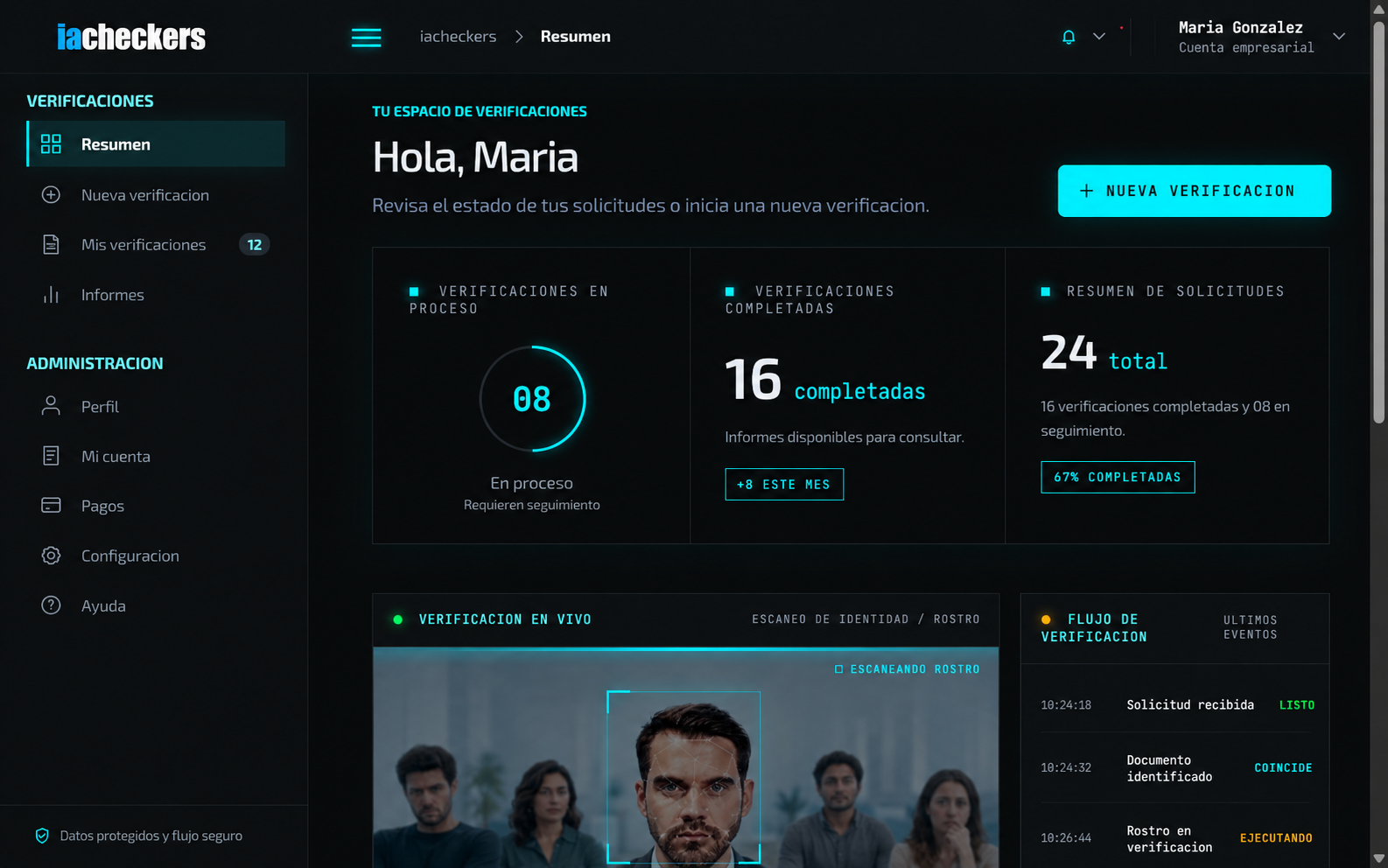Click the Ayuda question mark icon
Image resolution: width=1388 pixels, height=868 pixels.
coord(51,605)
